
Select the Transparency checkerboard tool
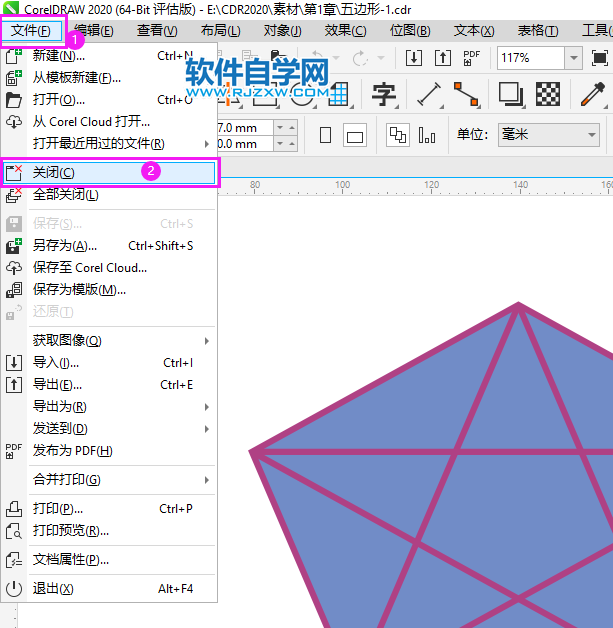(548, 95)
